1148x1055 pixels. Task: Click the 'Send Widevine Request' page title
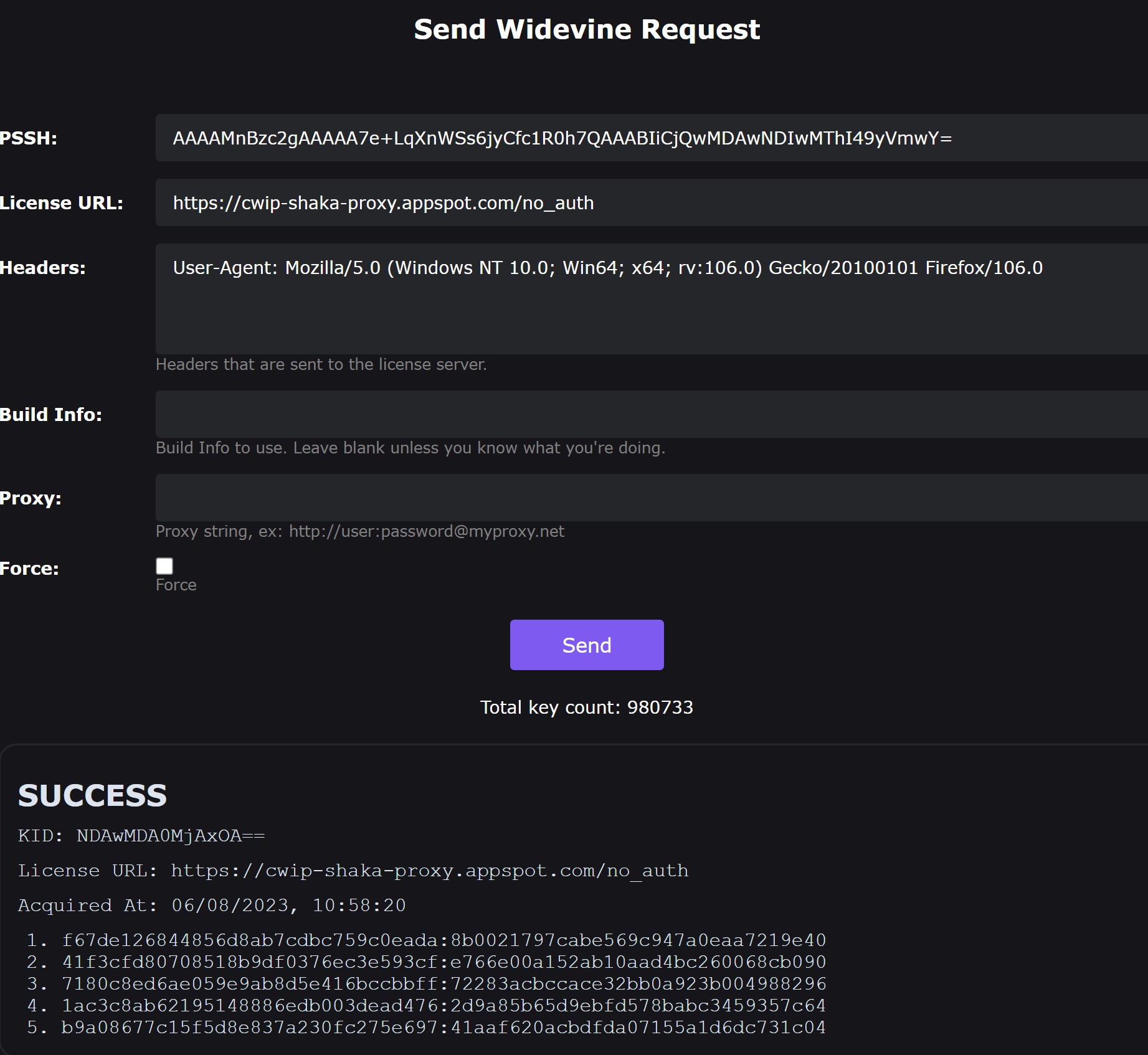pyautogui.click(x=587, y=29)
